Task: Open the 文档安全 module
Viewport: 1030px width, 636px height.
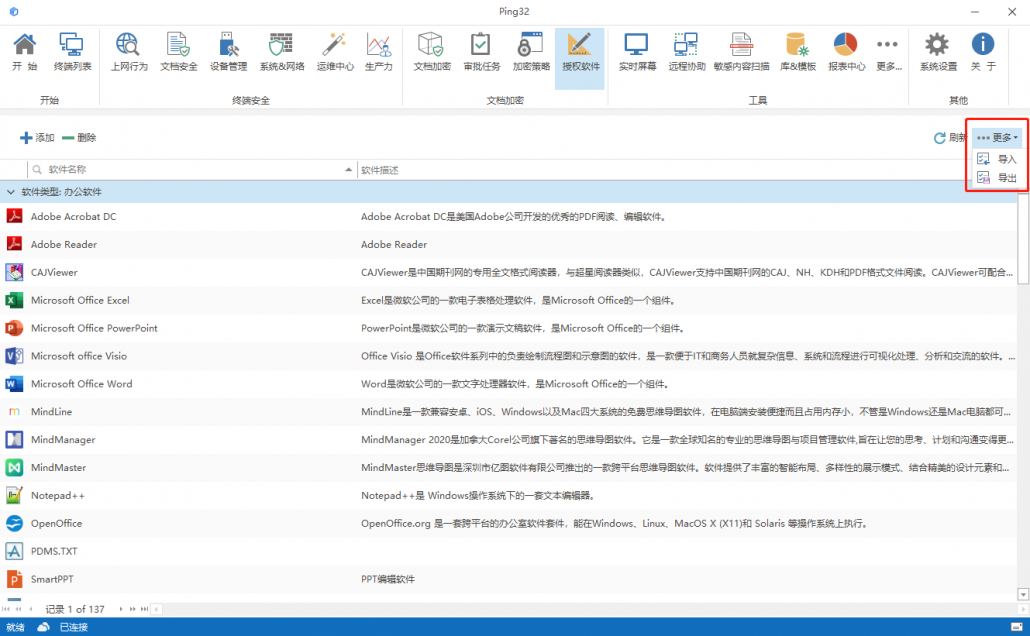Action: tap(179, 51)
